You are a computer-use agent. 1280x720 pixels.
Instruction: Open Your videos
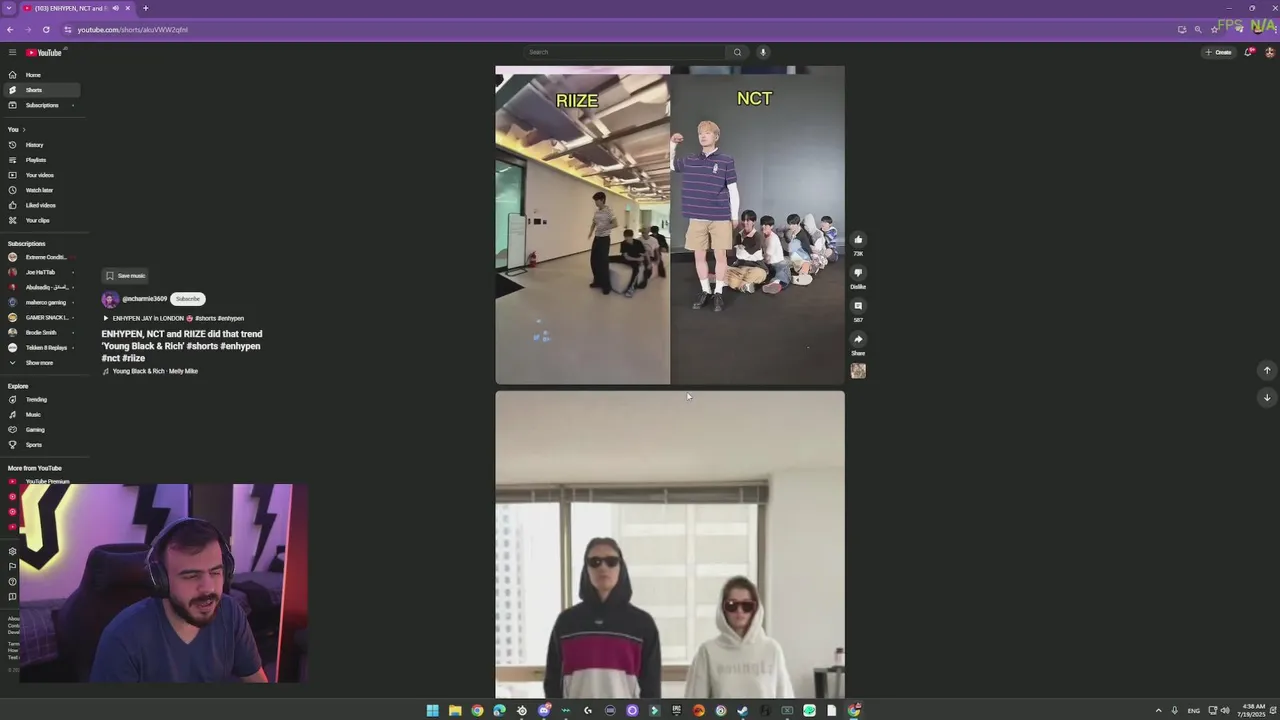[40, 175]
